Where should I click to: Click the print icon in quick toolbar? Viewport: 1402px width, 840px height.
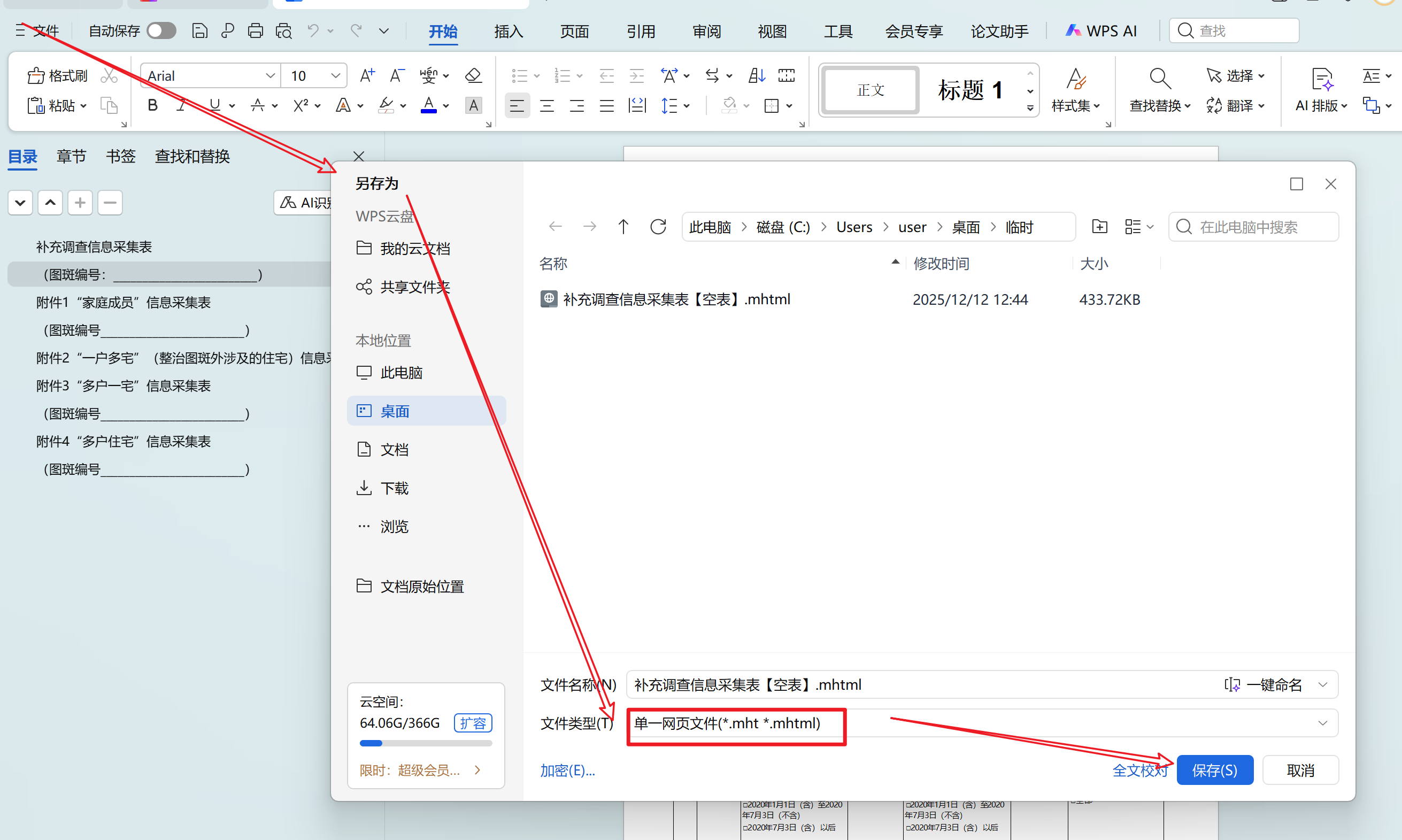coord(255,30)
